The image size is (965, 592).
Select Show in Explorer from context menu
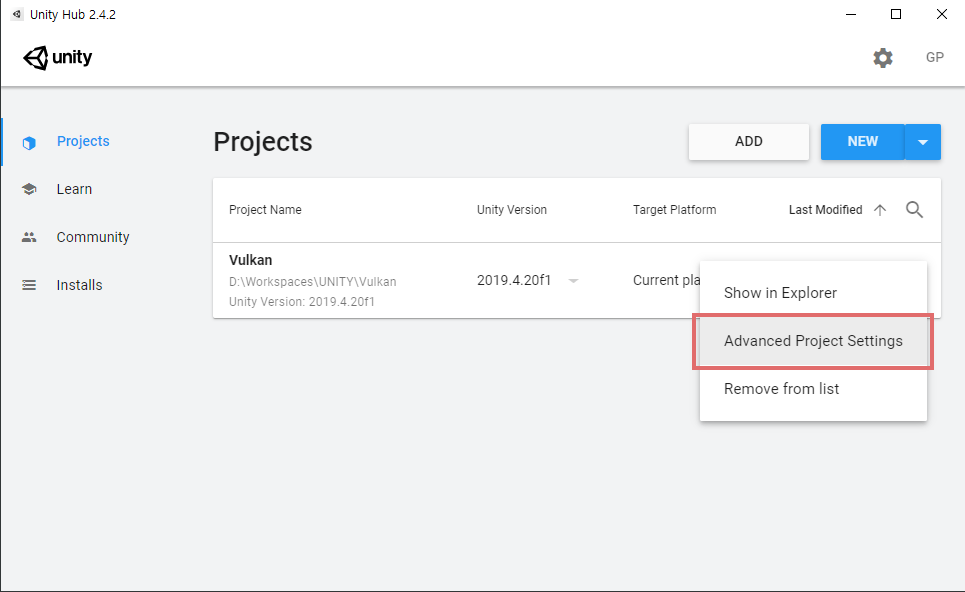pyautogui.click(x=813, y=293)
